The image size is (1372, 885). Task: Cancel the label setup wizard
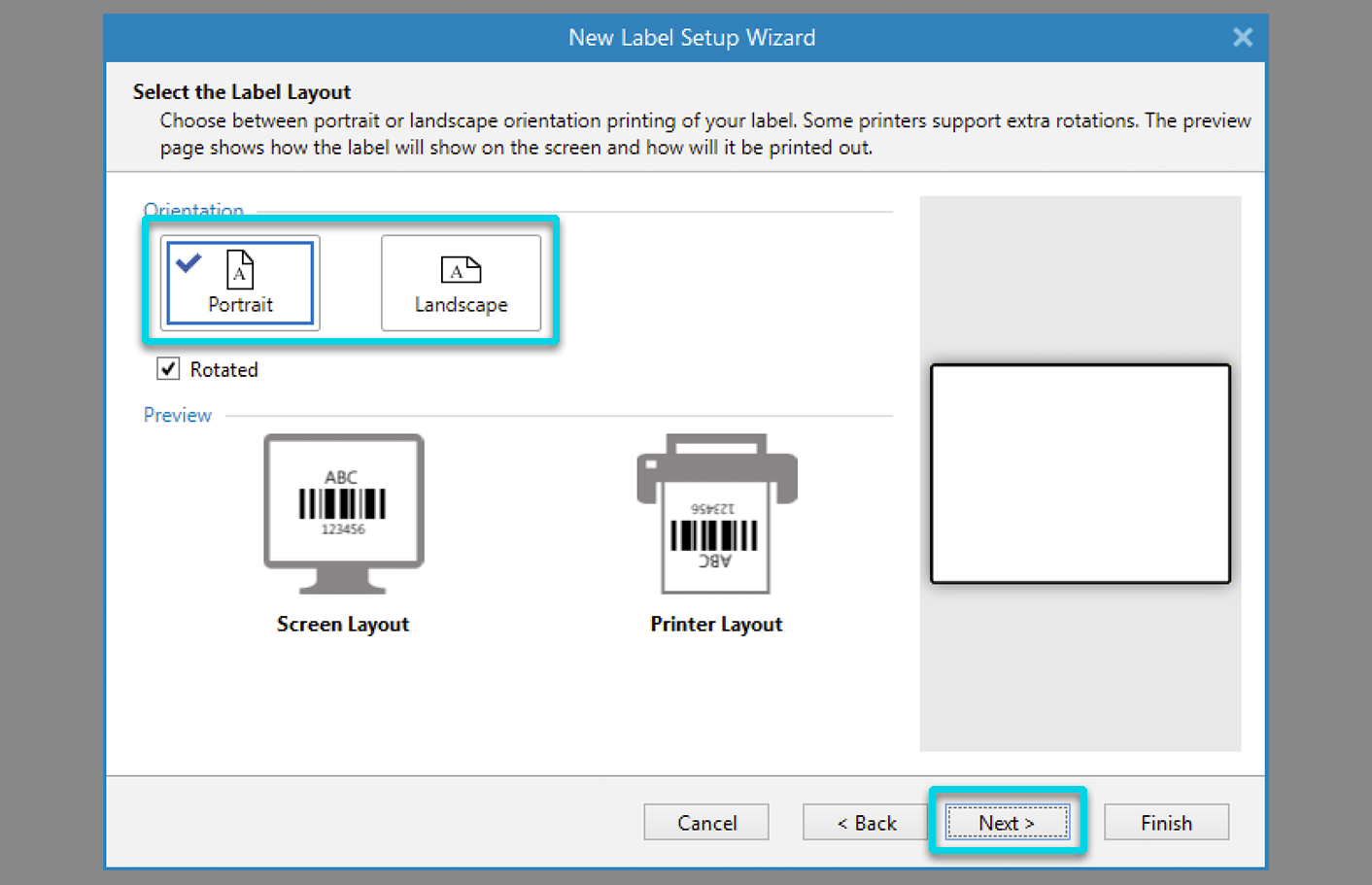click(x=706, y=823)
